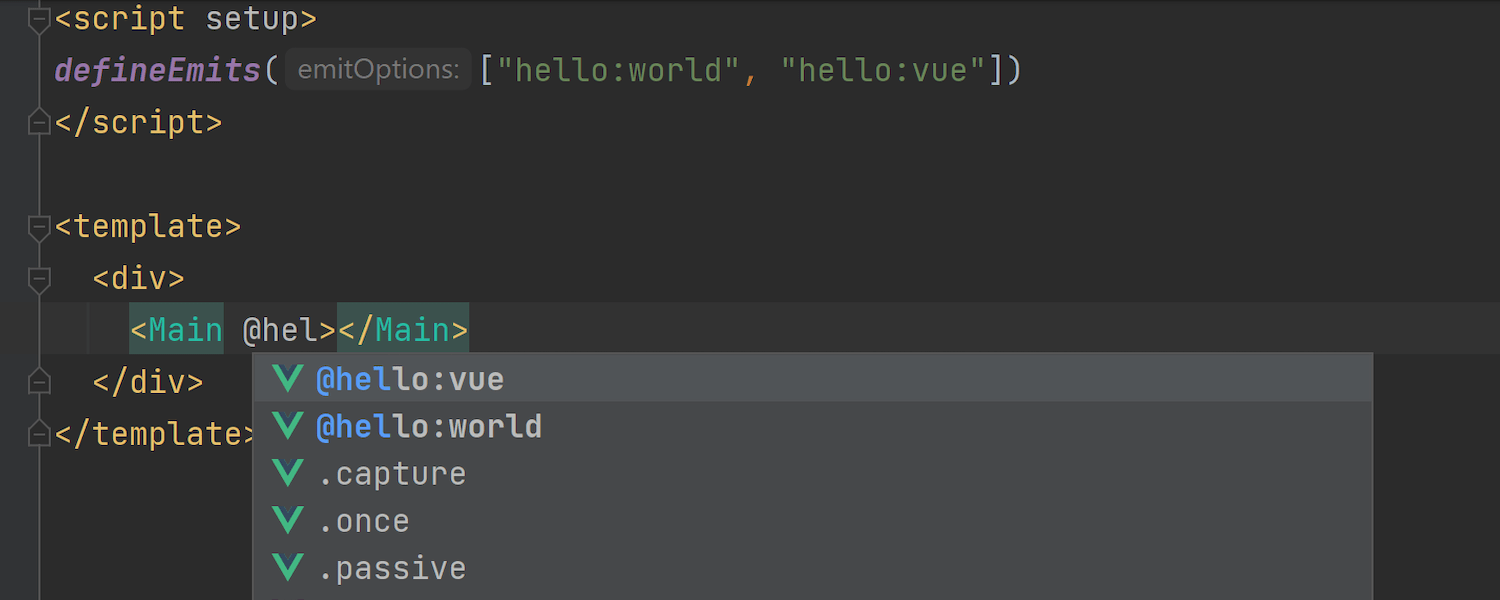
Task: Fold the opening div element
Action: click(39, 279)
